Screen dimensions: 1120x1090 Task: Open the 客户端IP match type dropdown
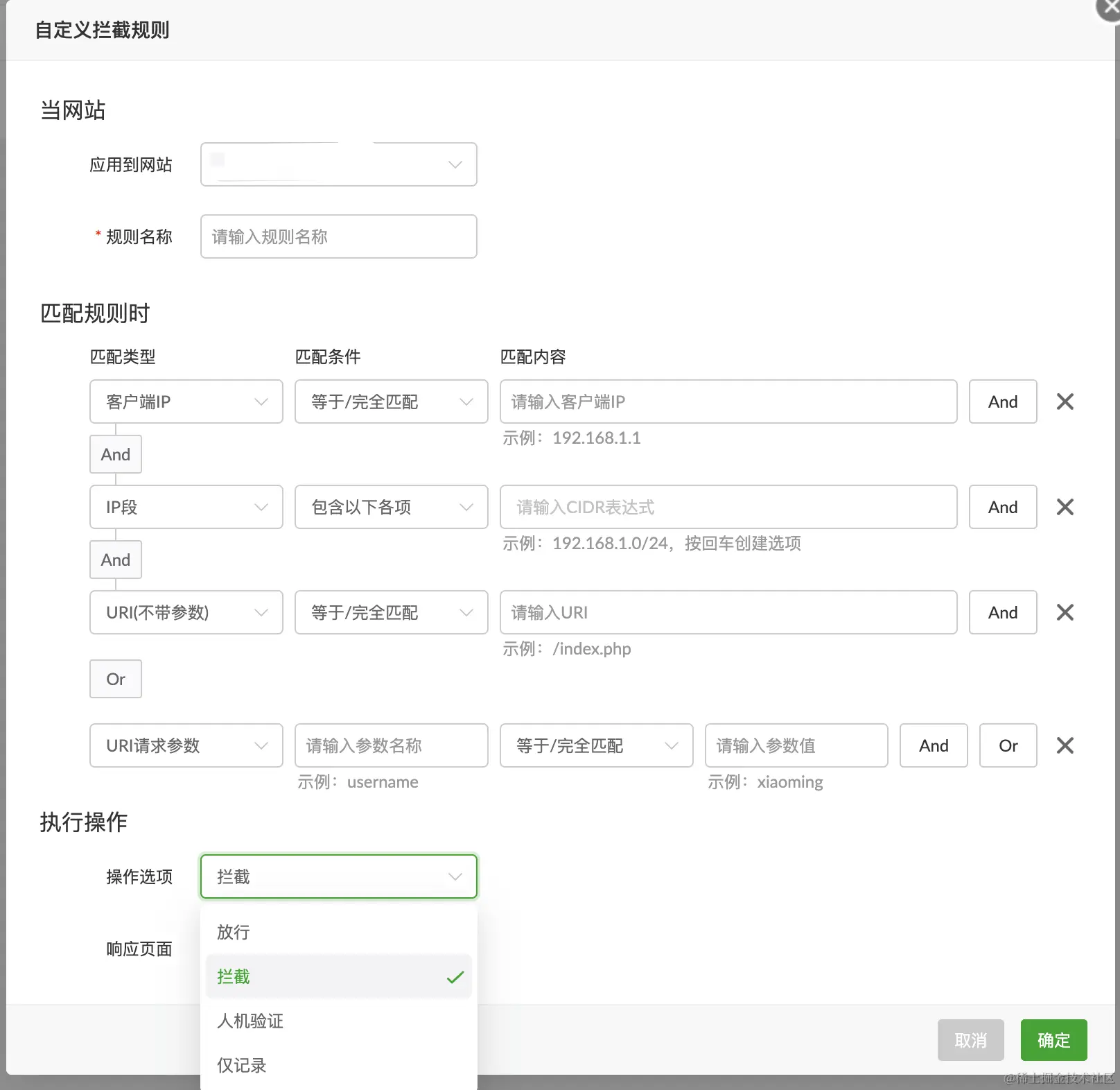point(186,401)
